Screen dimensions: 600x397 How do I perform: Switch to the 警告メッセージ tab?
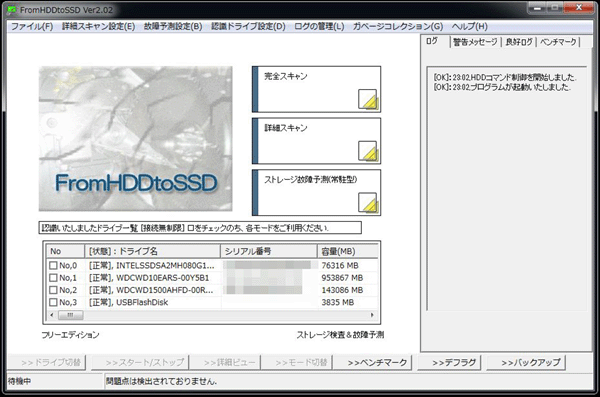[x=475, y=42]
